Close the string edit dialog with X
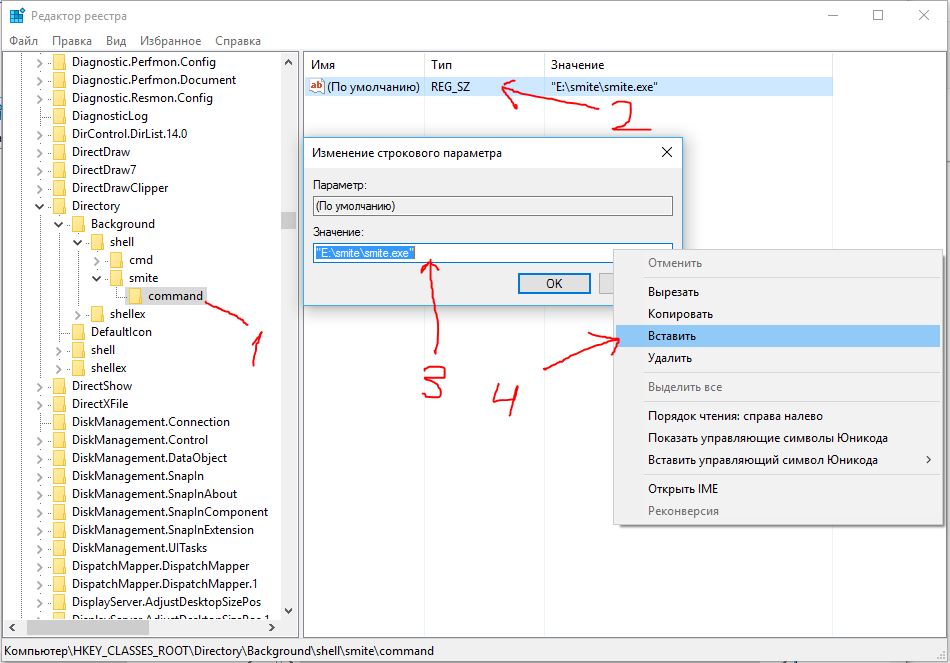 click(x=666, y=152)
